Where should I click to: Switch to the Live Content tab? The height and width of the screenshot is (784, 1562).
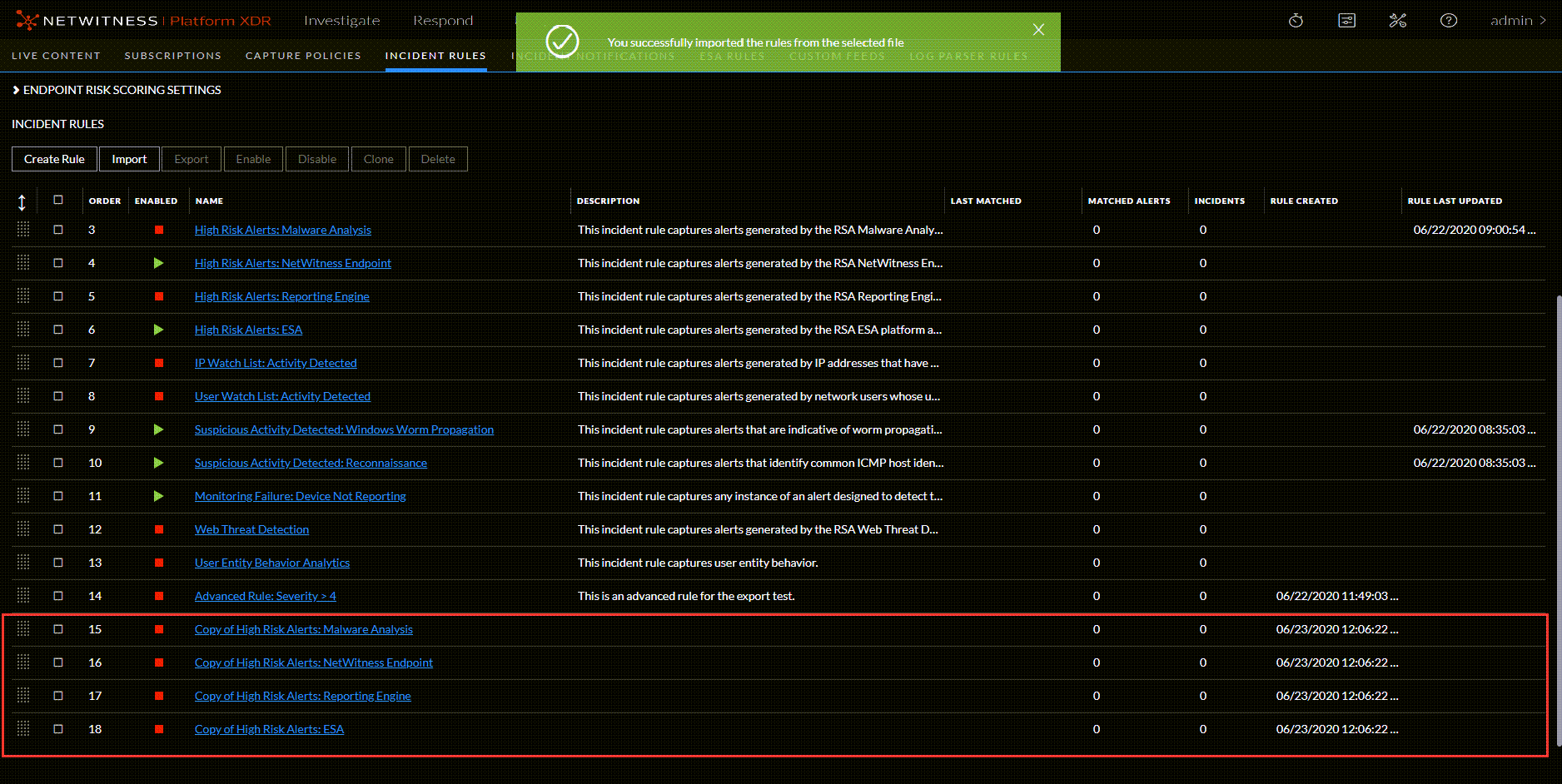[56, 56]
